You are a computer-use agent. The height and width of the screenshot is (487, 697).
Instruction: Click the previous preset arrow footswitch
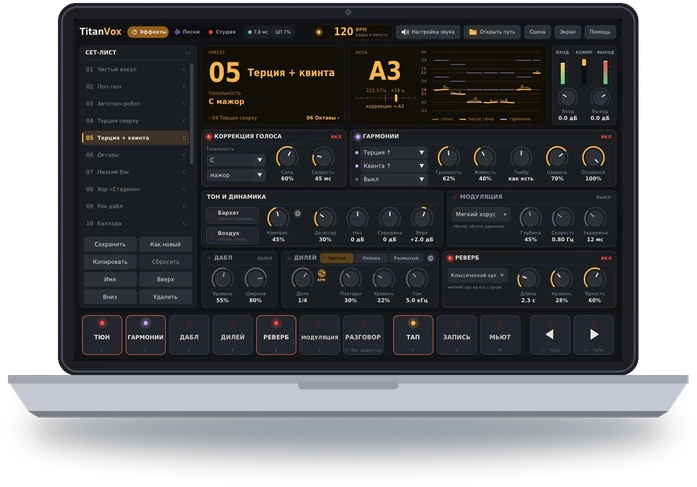pos(550,335)
